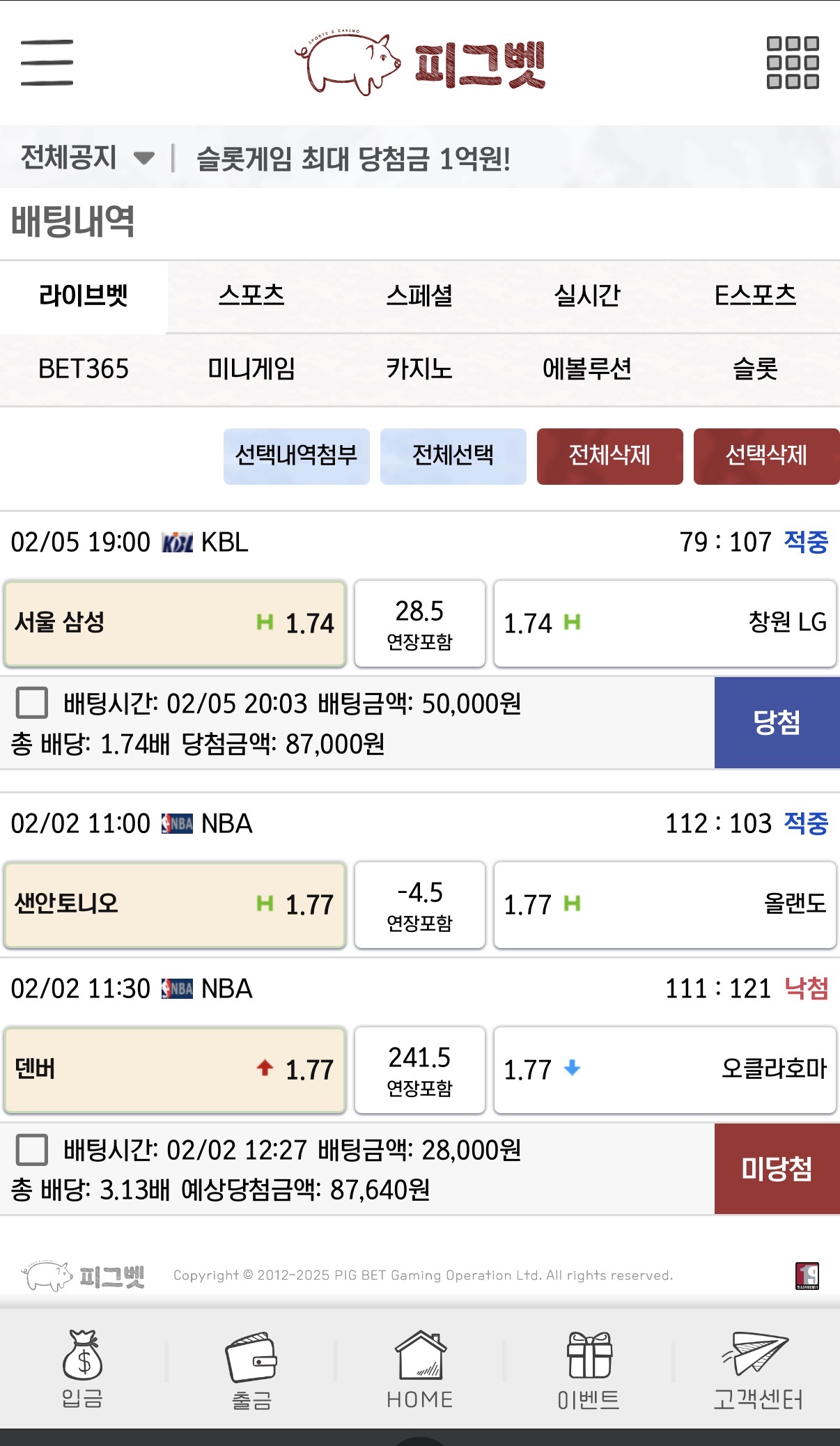This screenshot has height=1446, width=840.
Task: Open 이벤트 gift box icon
Action: (589, 1355)
